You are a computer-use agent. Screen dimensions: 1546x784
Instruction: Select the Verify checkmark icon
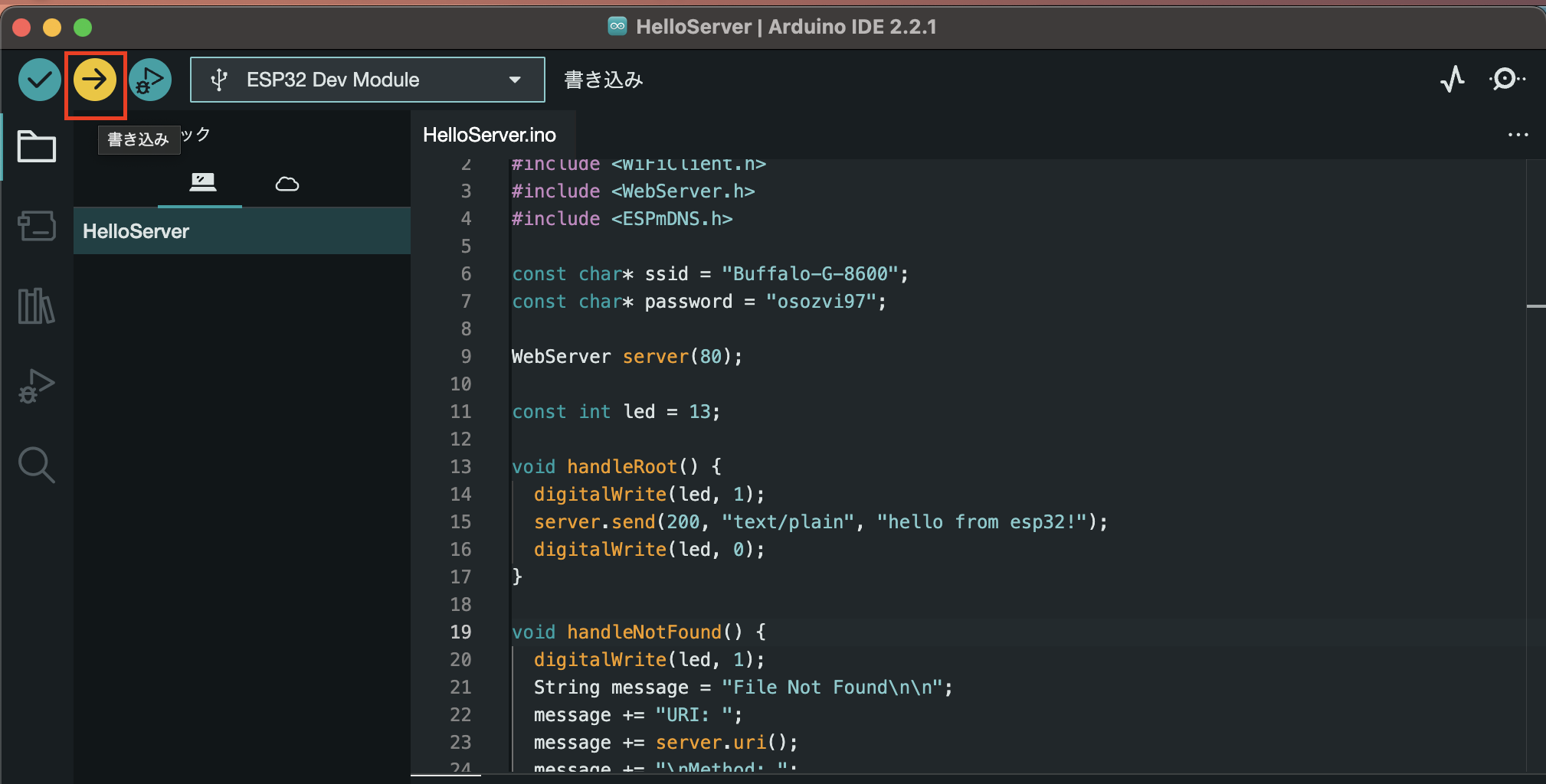[x=39, y=79]
